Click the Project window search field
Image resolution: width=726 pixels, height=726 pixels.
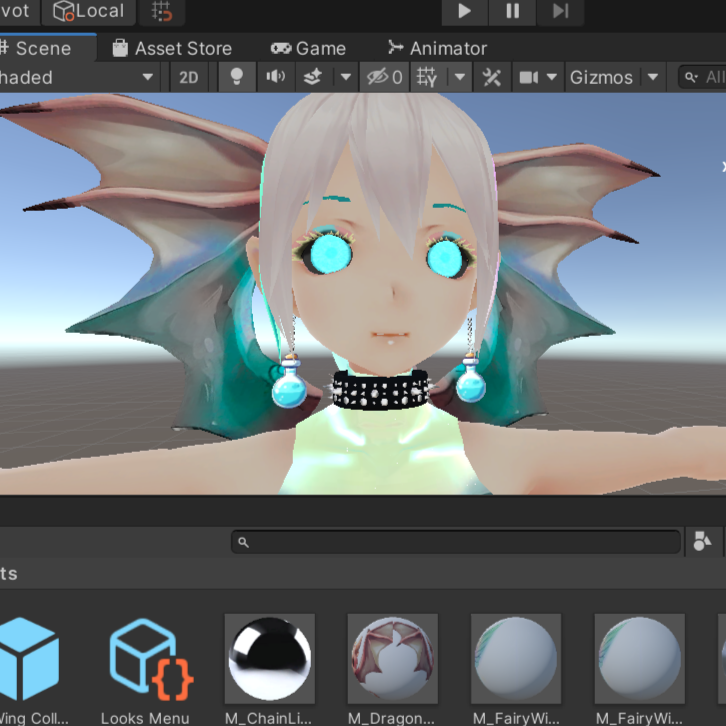456,542
